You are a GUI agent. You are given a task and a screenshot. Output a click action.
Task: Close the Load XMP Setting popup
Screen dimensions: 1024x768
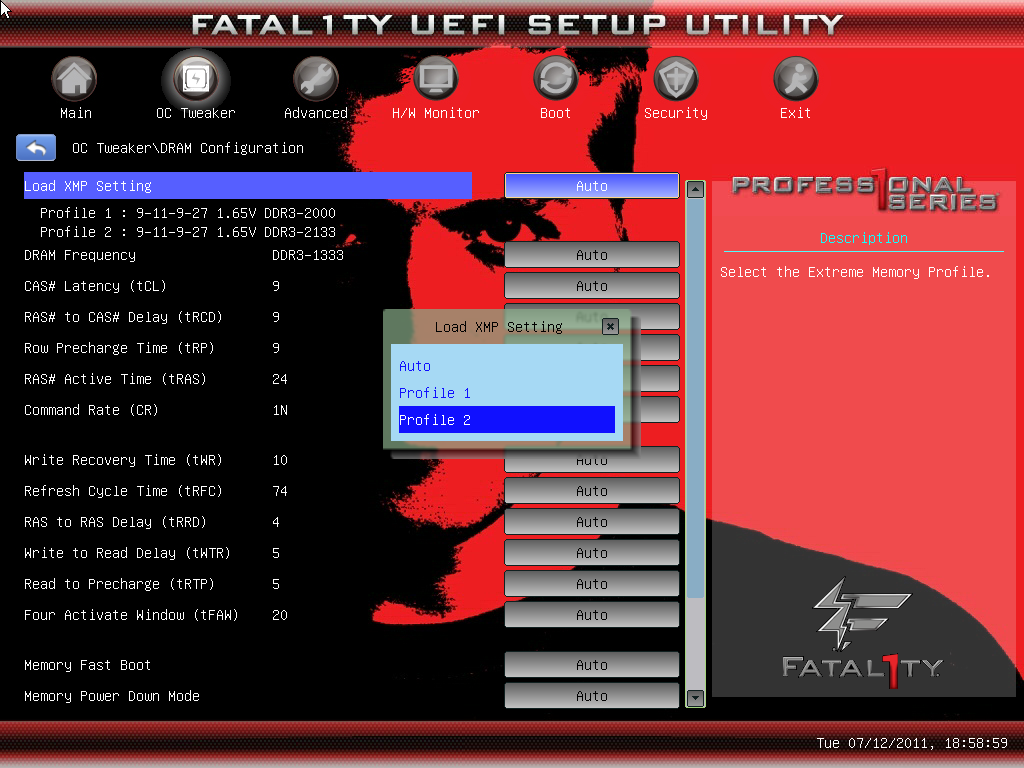click(610, 326)
